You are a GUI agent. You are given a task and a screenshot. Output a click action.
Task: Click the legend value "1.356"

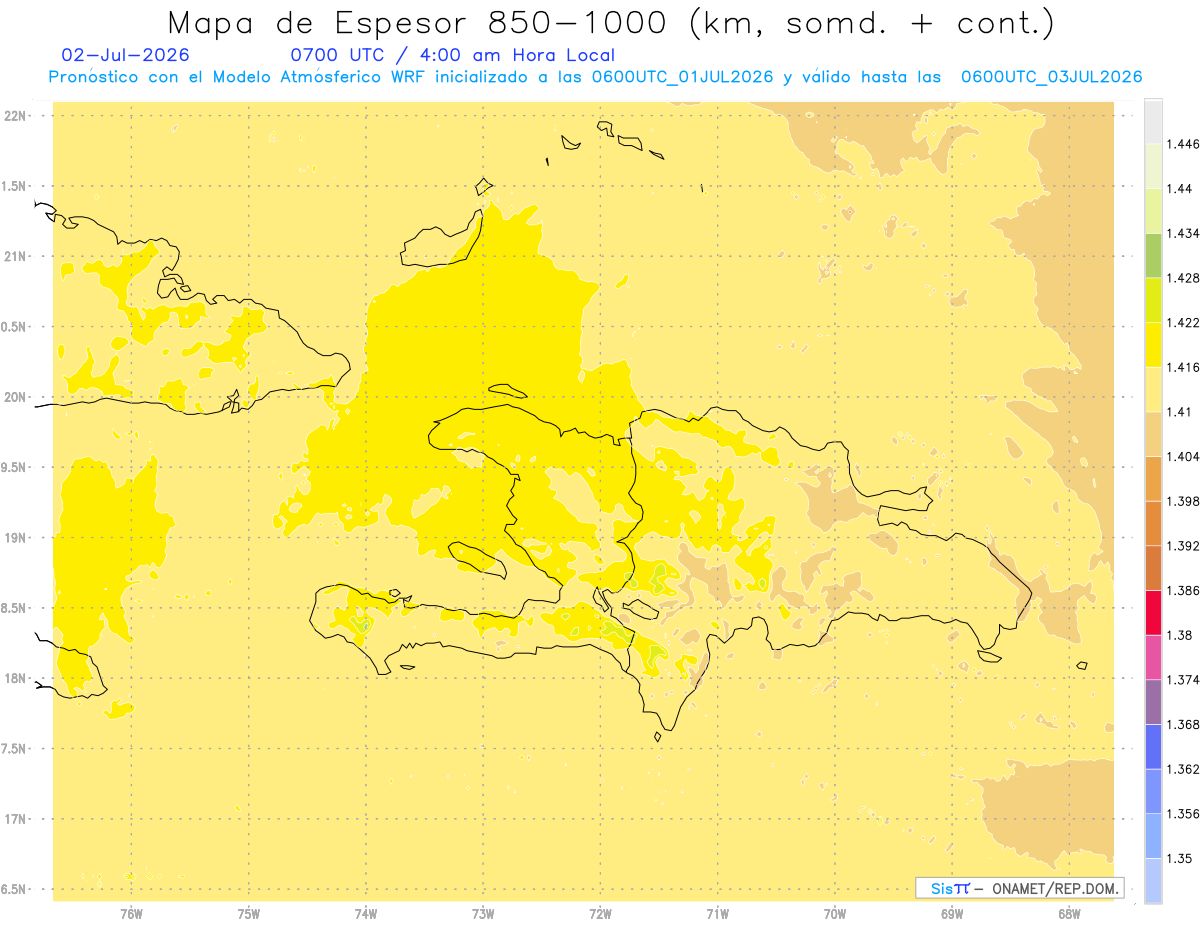[1183, 814]
